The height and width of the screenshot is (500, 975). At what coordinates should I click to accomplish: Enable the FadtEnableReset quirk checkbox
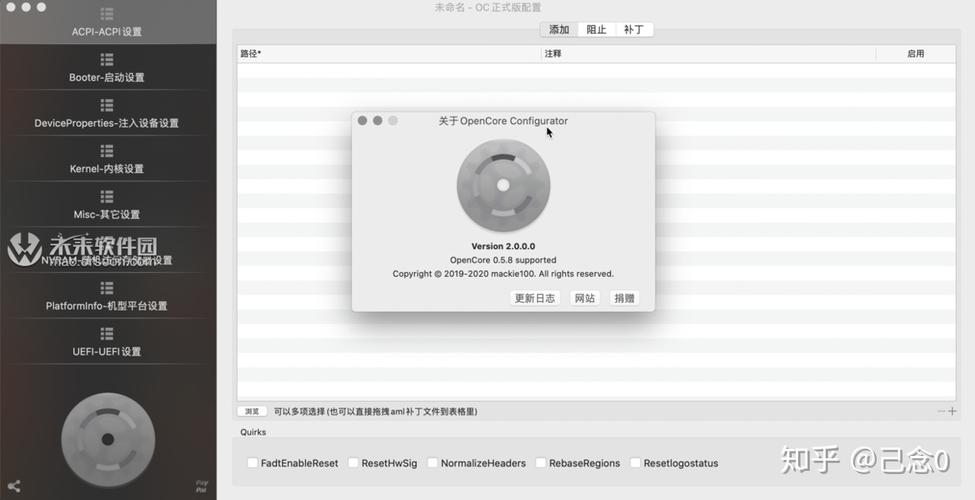click(252, 463)
